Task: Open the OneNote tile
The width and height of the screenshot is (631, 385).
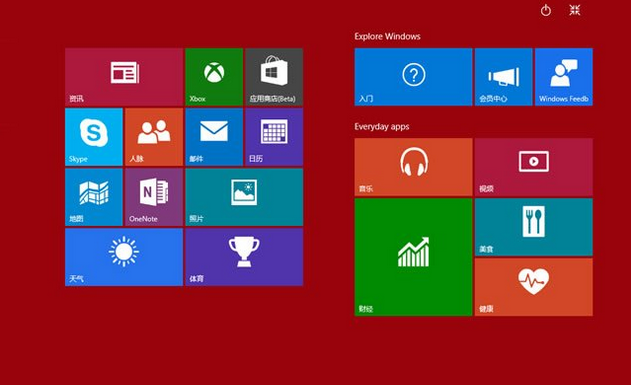Action: (x=154, y=197)
